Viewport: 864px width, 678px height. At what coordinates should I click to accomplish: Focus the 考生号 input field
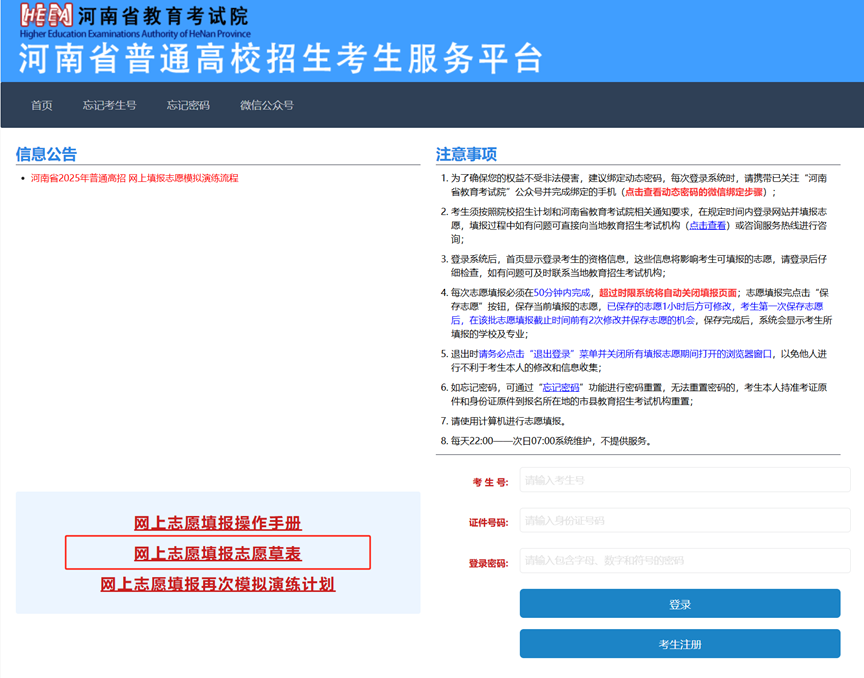point(684,480)
